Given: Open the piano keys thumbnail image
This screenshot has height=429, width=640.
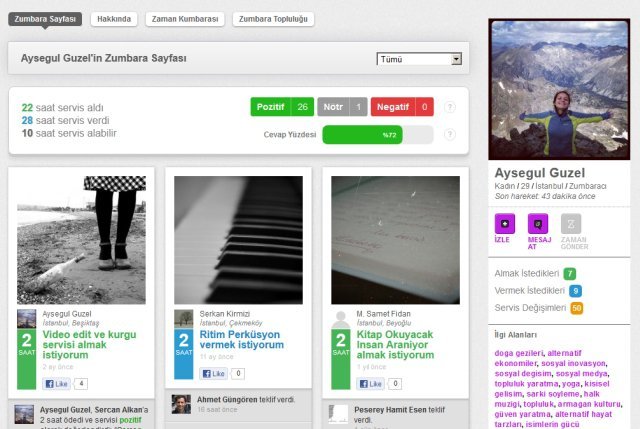Looking at the screenshot, I should 238,240.
